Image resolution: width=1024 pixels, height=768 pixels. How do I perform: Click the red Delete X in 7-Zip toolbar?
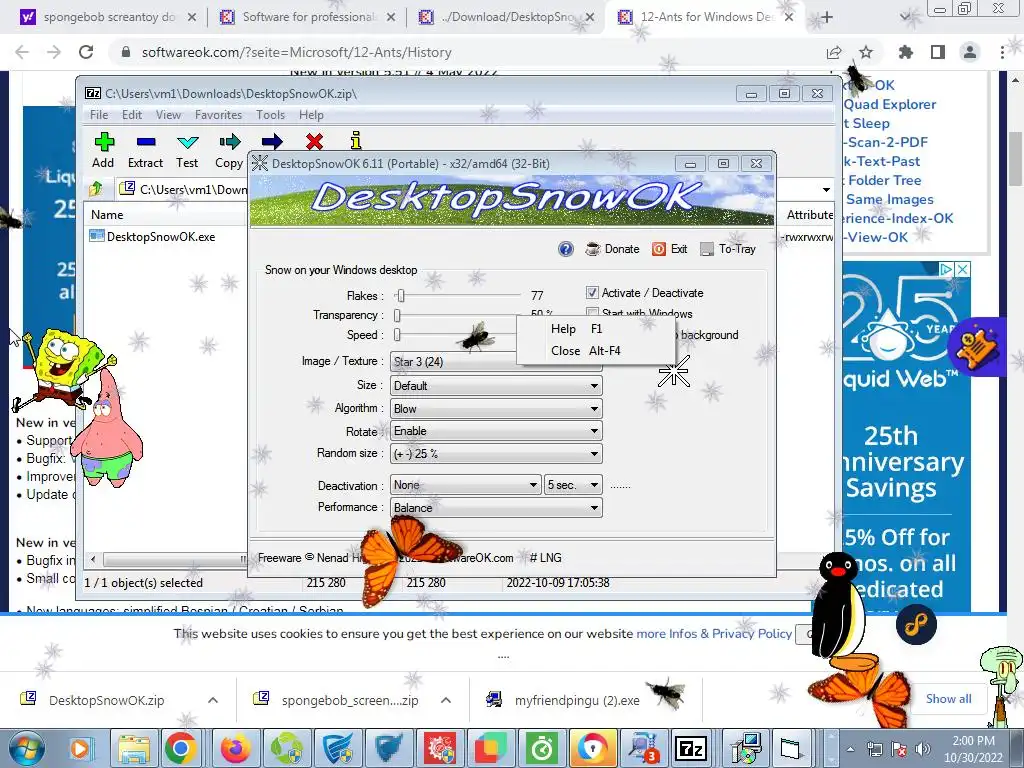(x=314, y=141)
